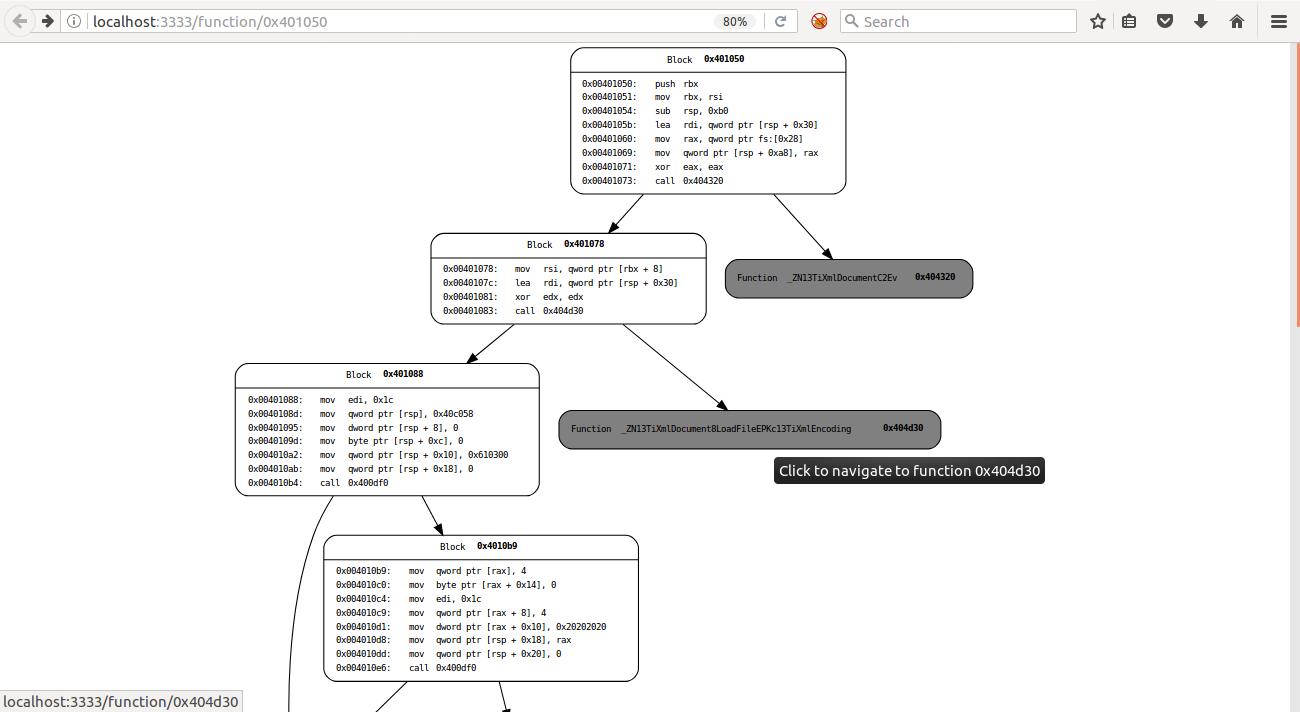Click Block 0x401078 title bar
The width and height of the screenshot is (1300, 712).
coord(567,244)
